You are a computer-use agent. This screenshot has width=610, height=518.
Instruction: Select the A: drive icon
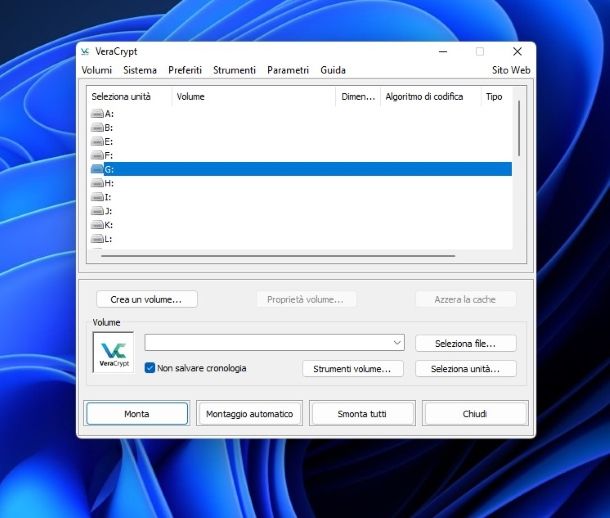[x=97, y=114]
